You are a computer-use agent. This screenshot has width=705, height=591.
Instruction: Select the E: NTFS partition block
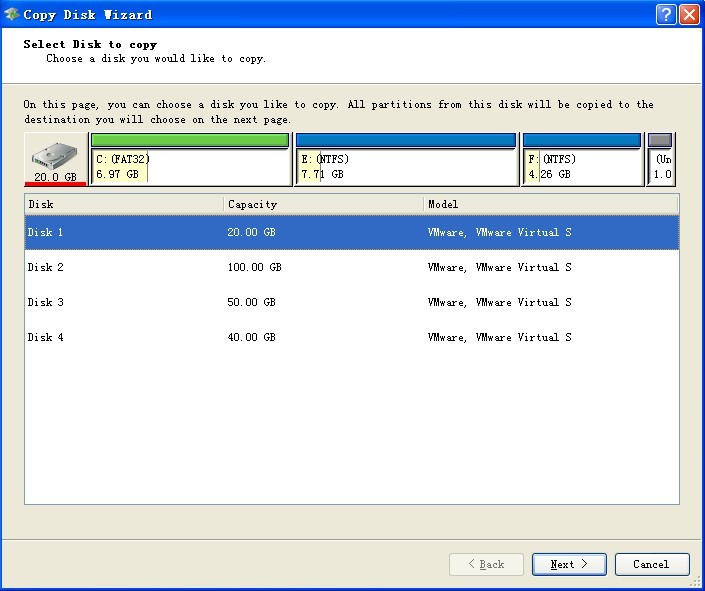point(406,167)
